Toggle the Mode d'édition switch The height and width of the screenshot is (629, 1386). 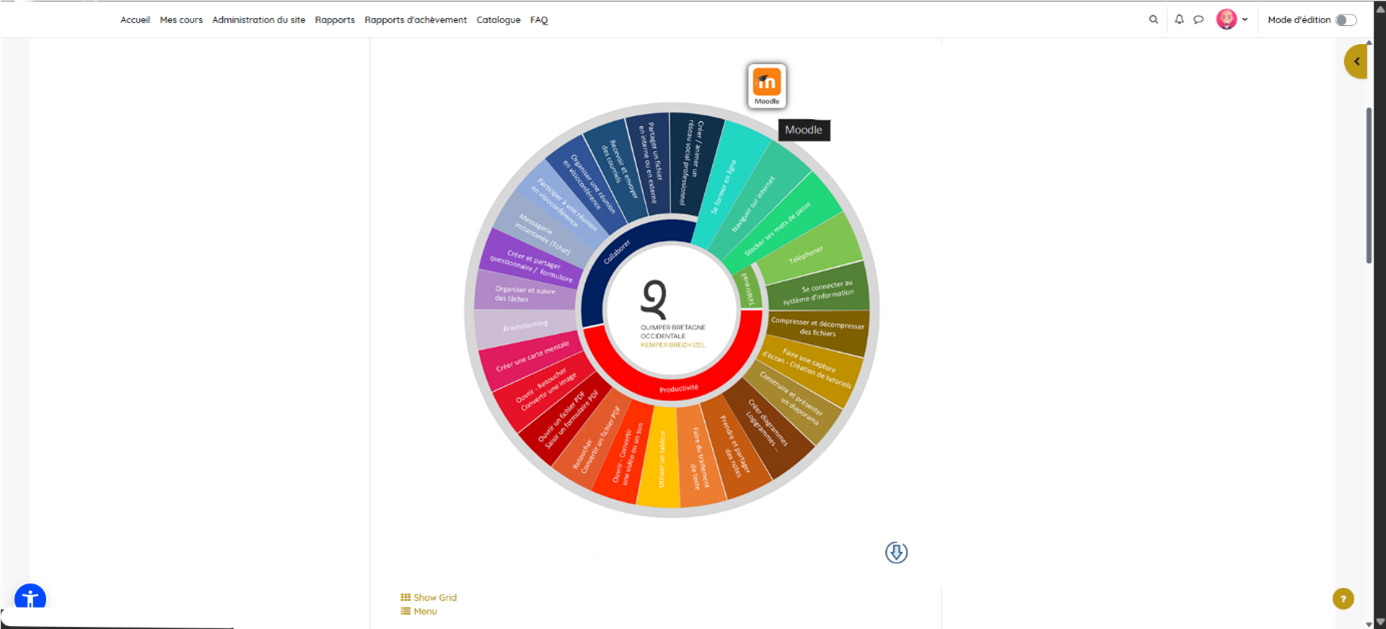click(x=1346, y=20)
